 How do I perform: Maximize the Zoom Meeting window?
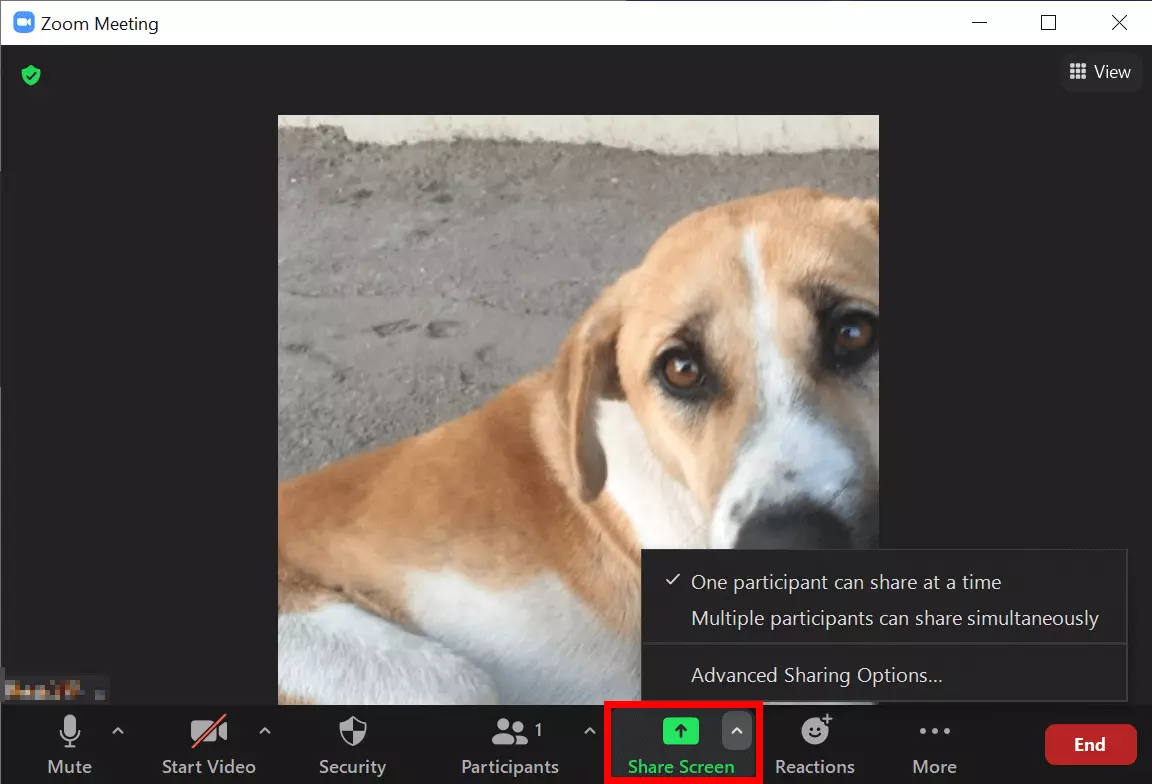pyautogui.click(x=1048, y=23)
